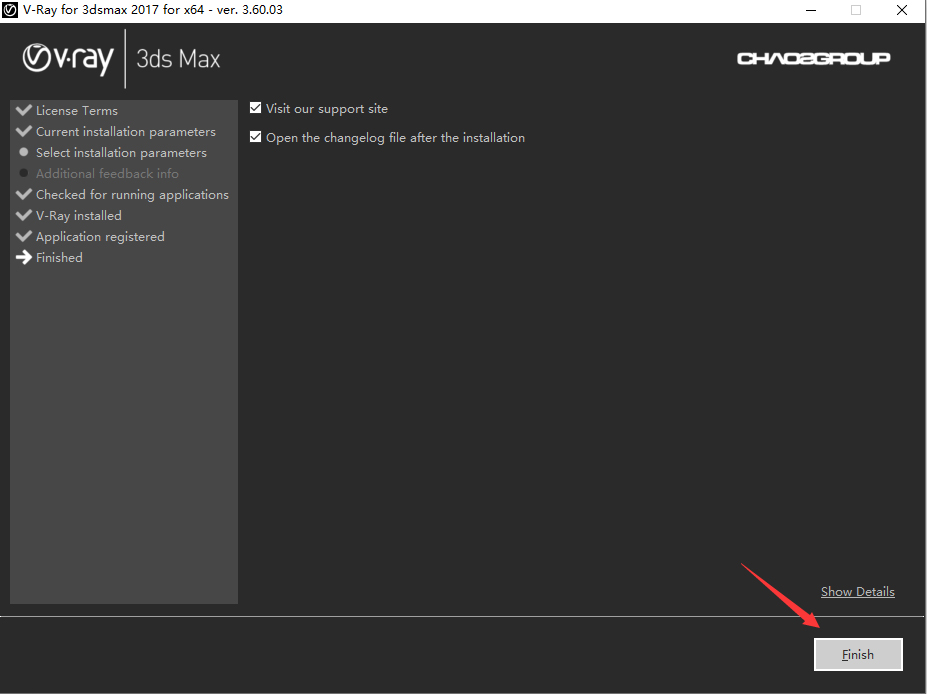The width and height of the screenshot is (927, 694).
Task: Click checkmark next to V-Ray installed
Action: [24, 215]
